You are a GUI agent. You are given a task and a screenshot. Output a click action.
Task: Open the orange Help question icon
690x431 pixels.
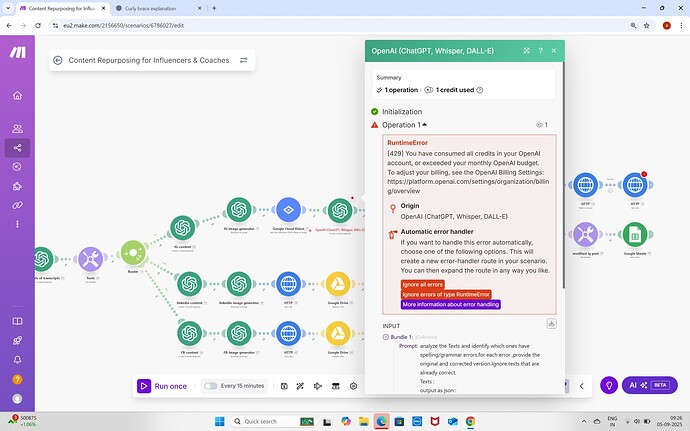coord(17,379)
